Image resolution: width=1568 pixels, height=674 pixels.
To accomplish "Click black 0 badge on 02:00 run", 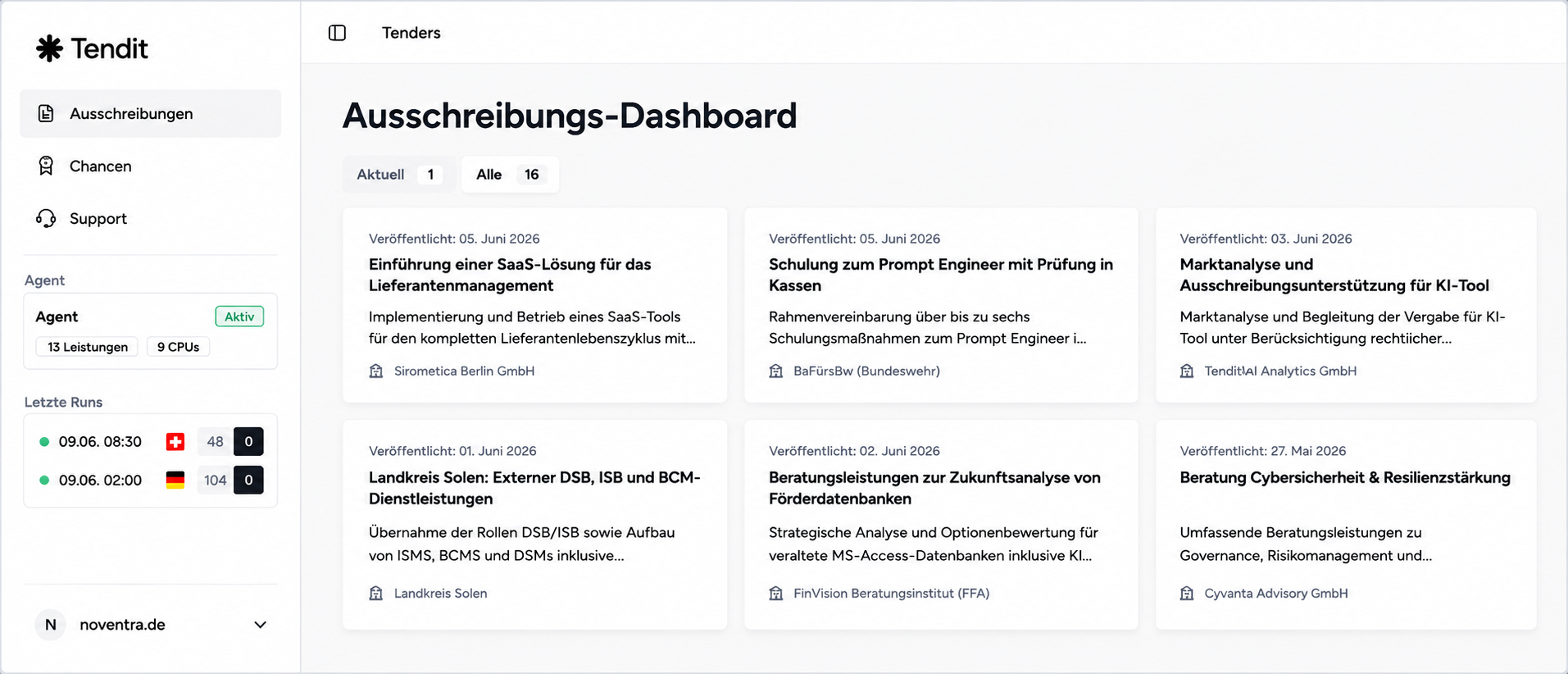I will coord(248,480).
